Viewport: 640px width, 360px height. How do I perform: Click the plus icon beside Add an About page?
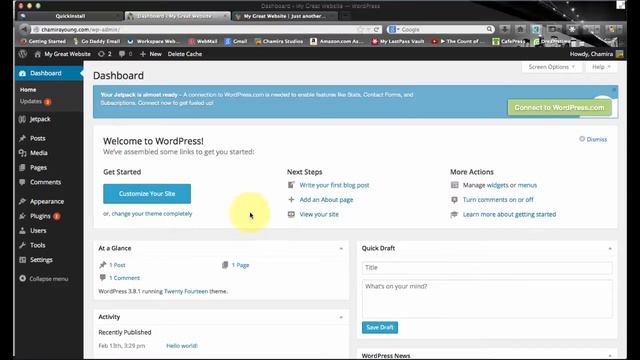[291, 200]
